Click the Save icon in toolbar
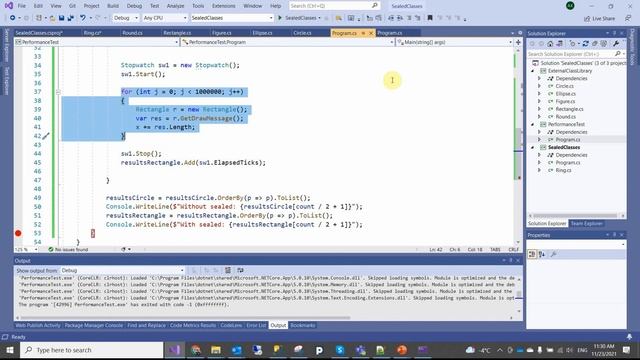 [62, 18]
